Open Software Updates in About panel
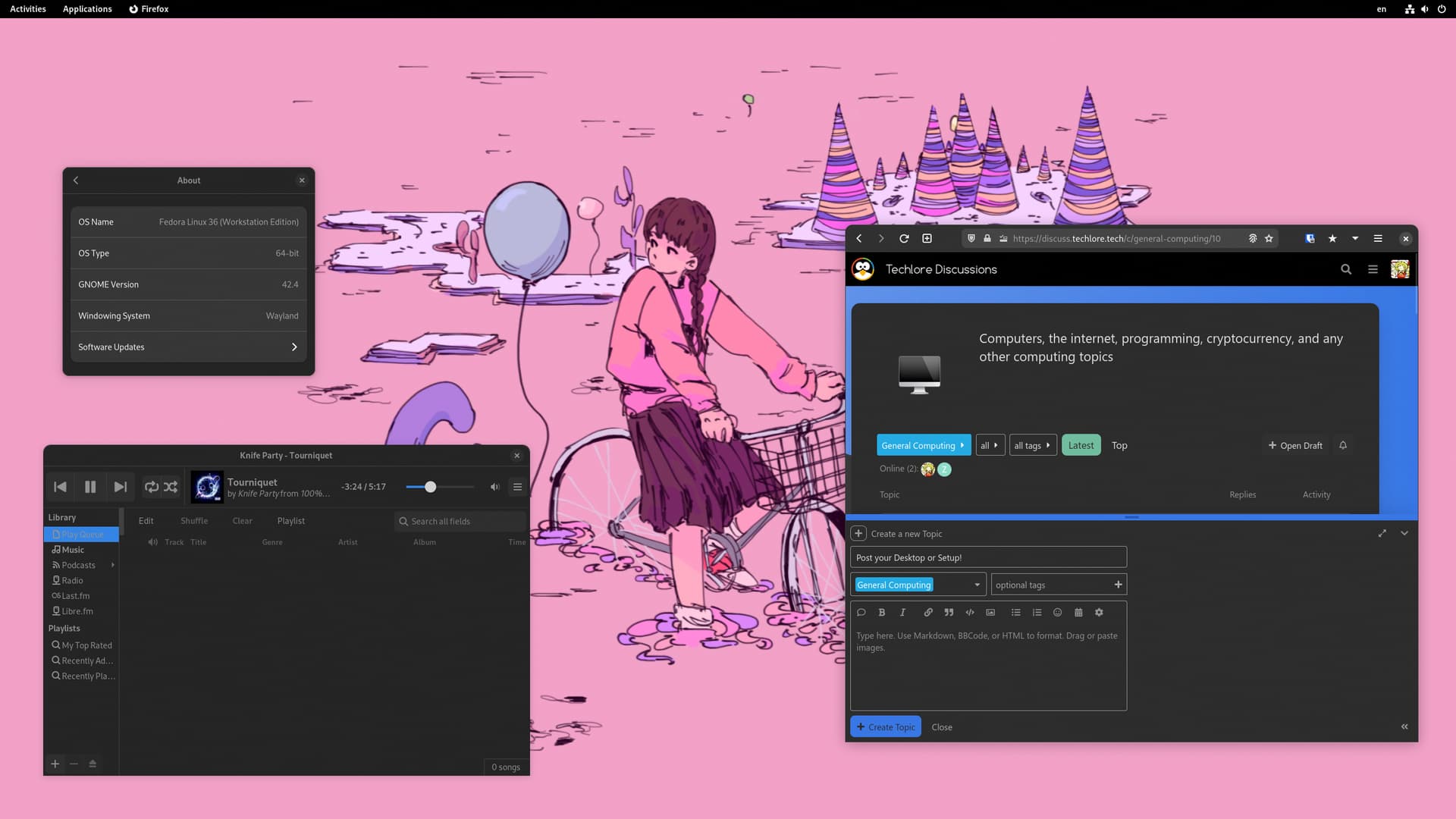 click(x=188, y=347)
